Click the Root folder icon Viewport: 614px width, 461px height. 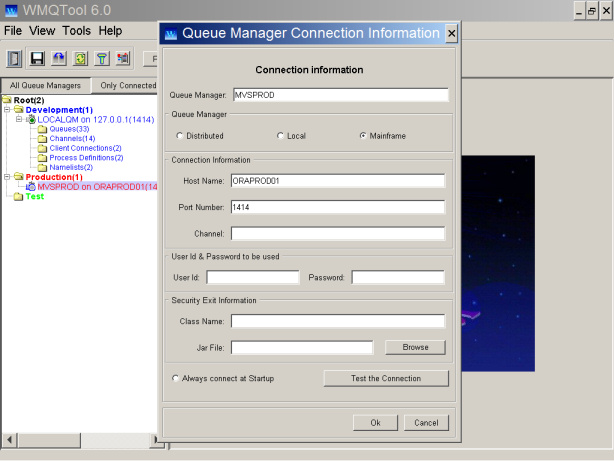pyautogui.click(x=7, y=100)
